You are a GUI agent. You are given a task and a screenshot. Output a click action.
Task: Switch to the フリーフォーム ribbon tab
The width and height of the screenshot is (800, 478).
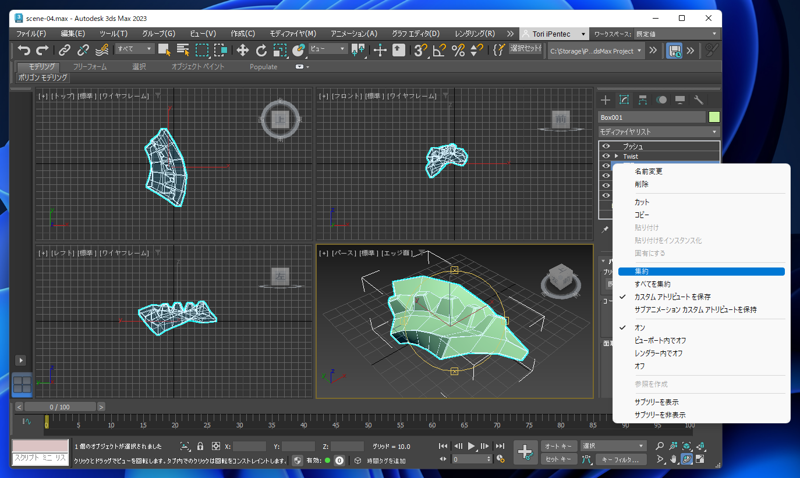pyautogui.click(x=90, y=67)
